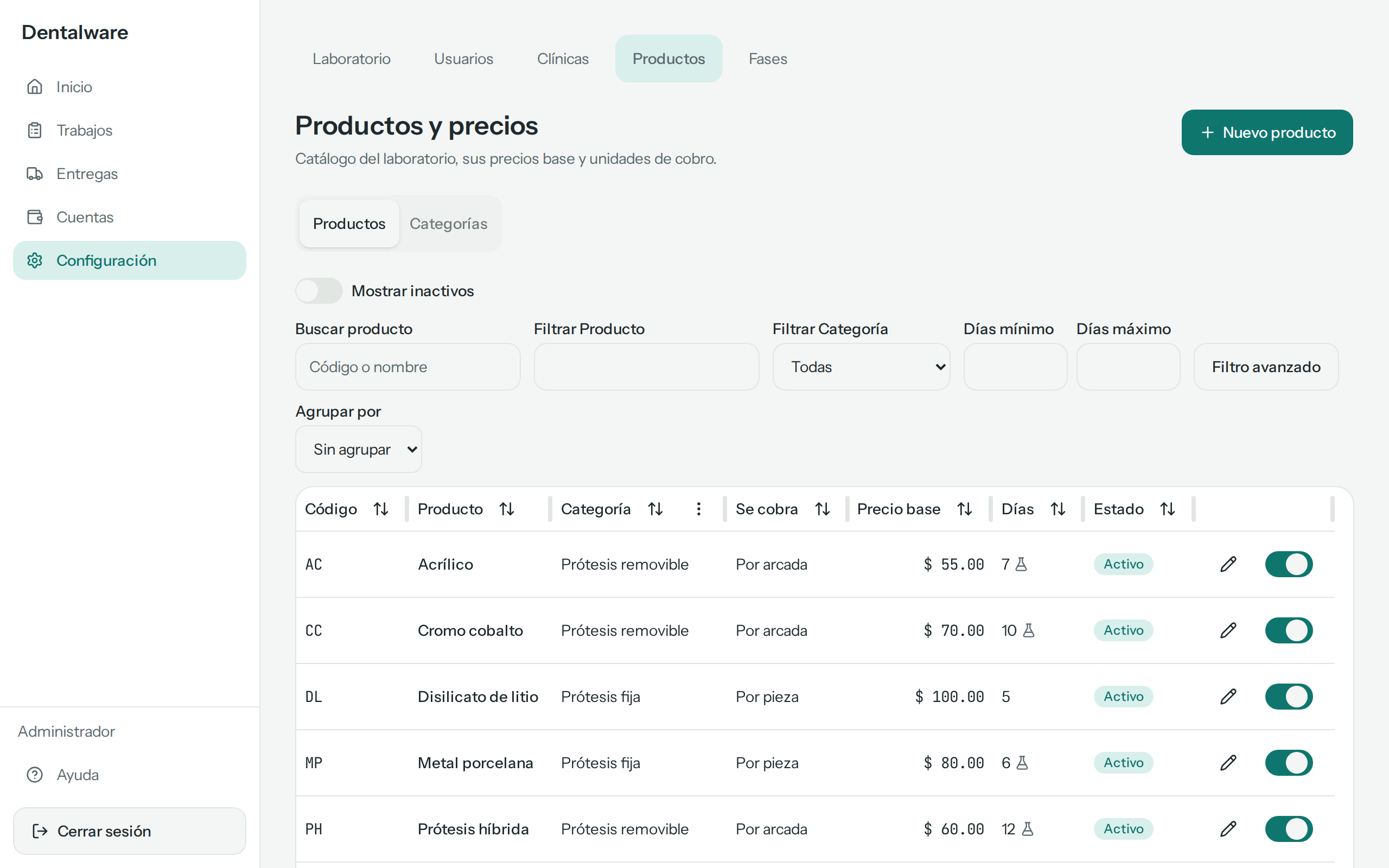
Task: Edit the Metal porcelana pencil icon
Action: pos(1228,763)
